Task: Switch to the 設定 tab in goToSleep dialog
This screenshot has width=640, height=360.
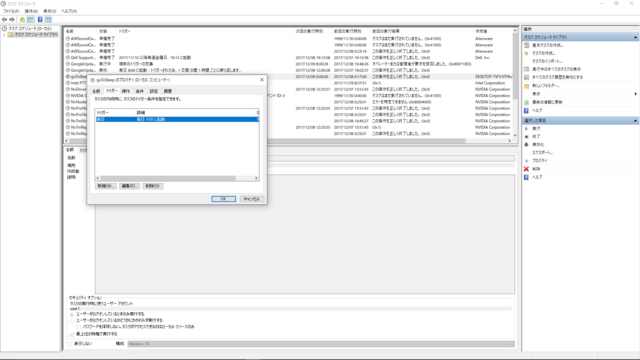Action: point(153,91)
